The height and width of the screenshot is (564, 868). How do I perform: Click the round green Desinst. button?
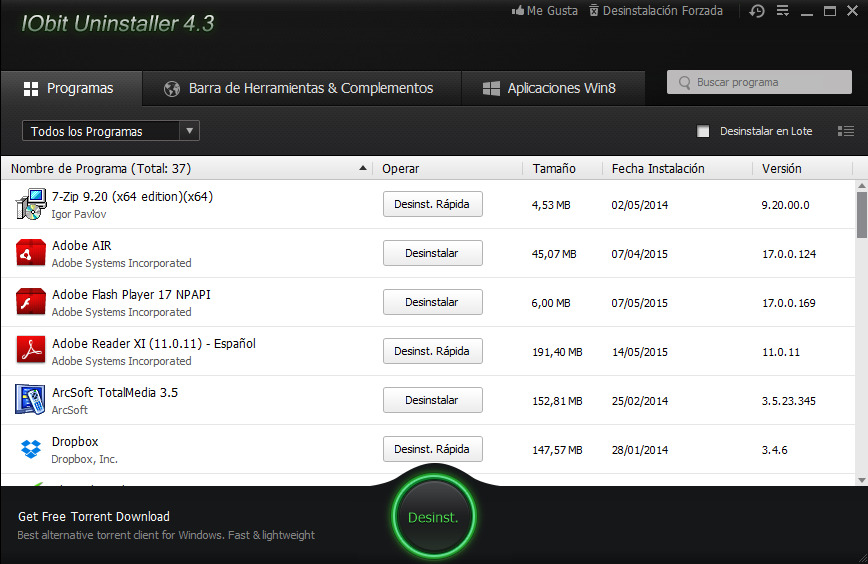pos(433,517)
